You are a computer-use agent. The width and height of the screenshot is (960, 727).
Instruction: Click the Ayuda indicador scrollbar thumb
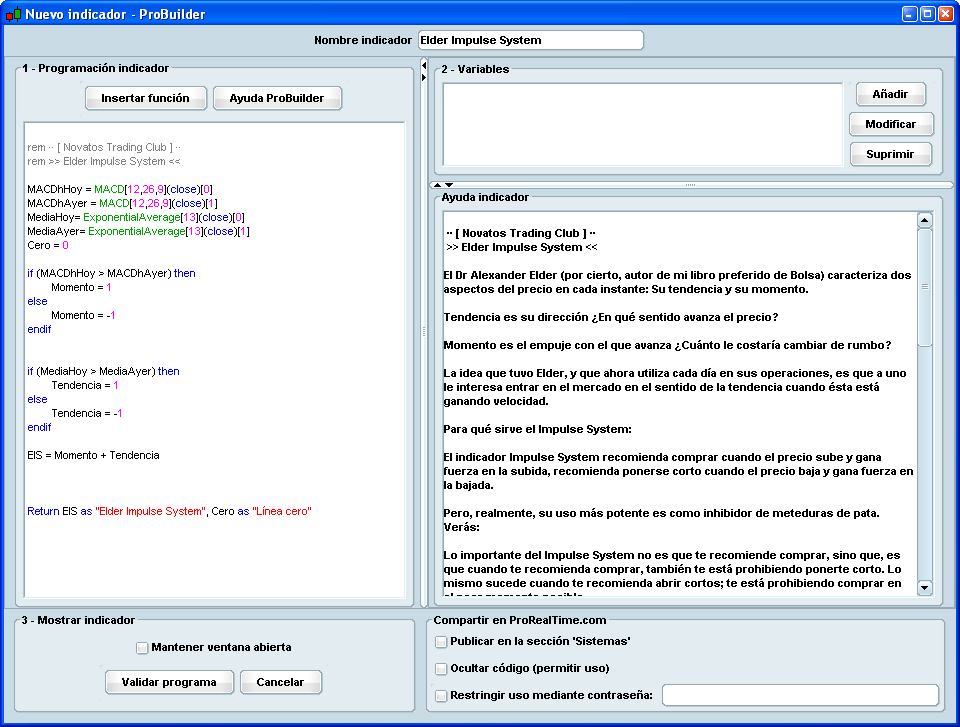point(924,287)
